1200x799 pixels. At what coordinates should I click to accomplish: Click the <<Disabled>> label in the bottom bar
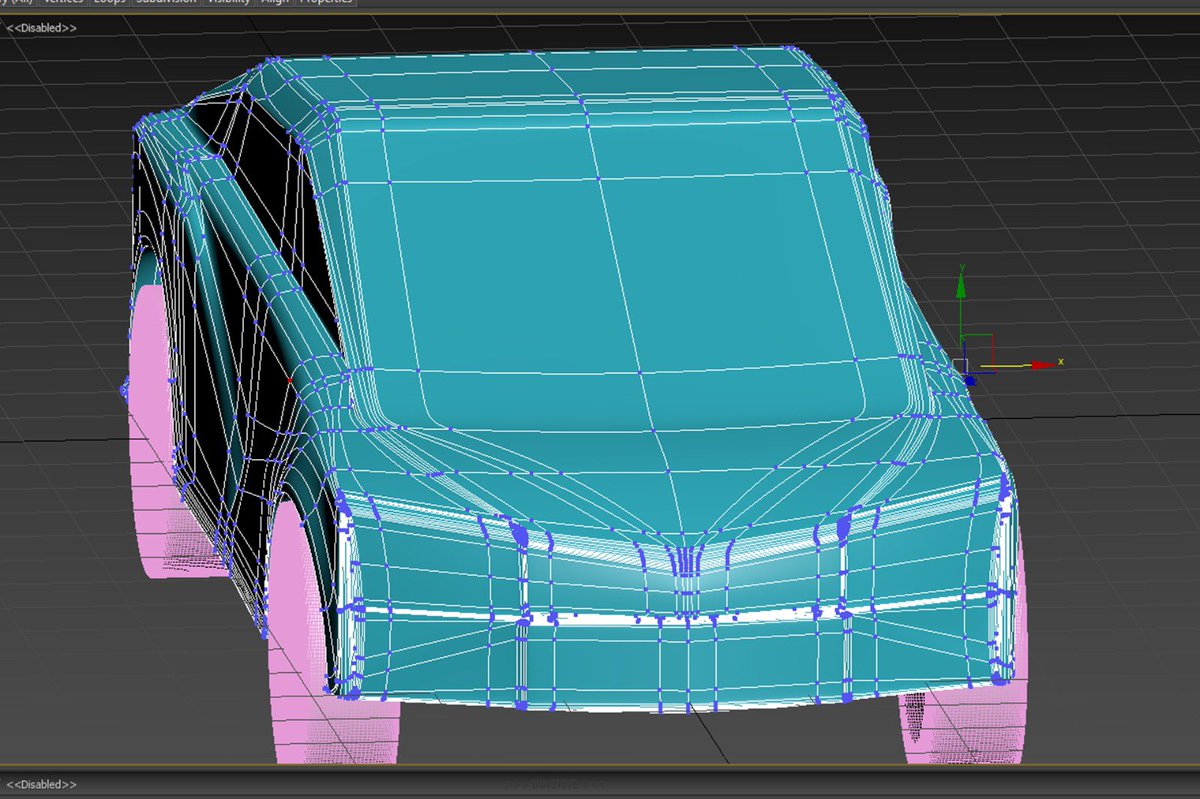[42, 785]
